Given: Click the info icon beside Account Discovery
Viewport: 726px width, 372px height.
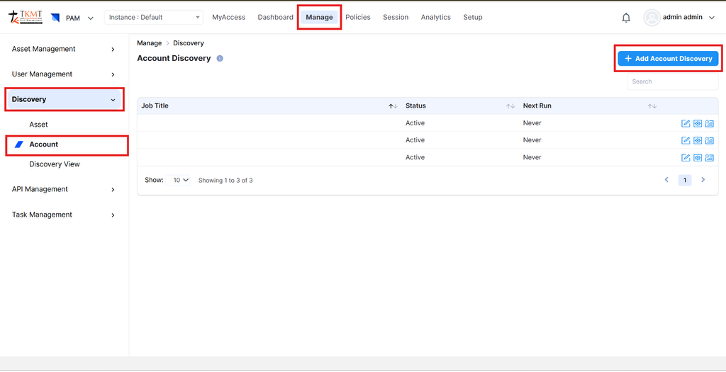Looking at the screenshot, I should (x=220, y=58).
